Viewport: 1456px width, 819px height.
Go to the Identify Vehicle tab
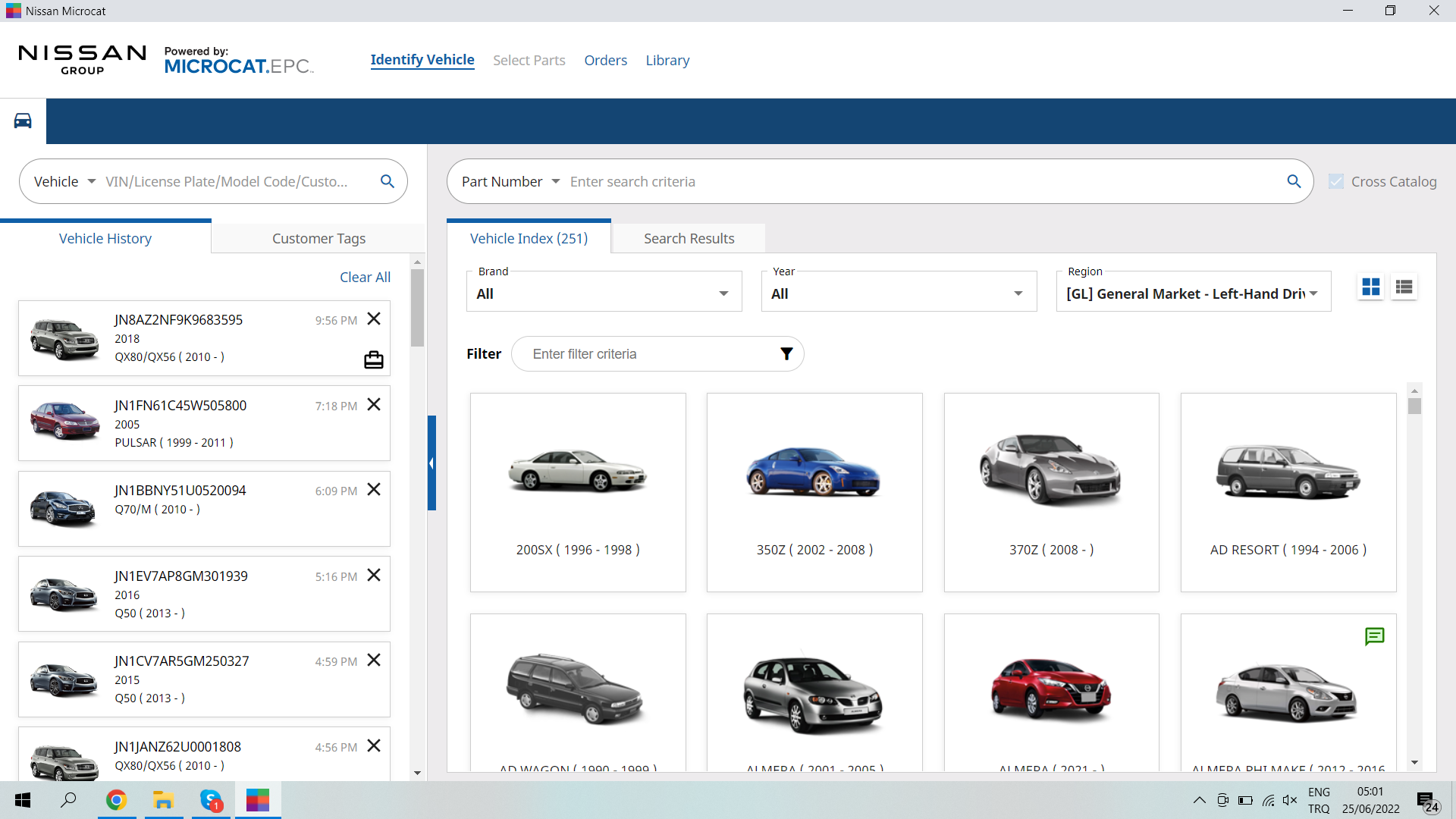point(422,60)
